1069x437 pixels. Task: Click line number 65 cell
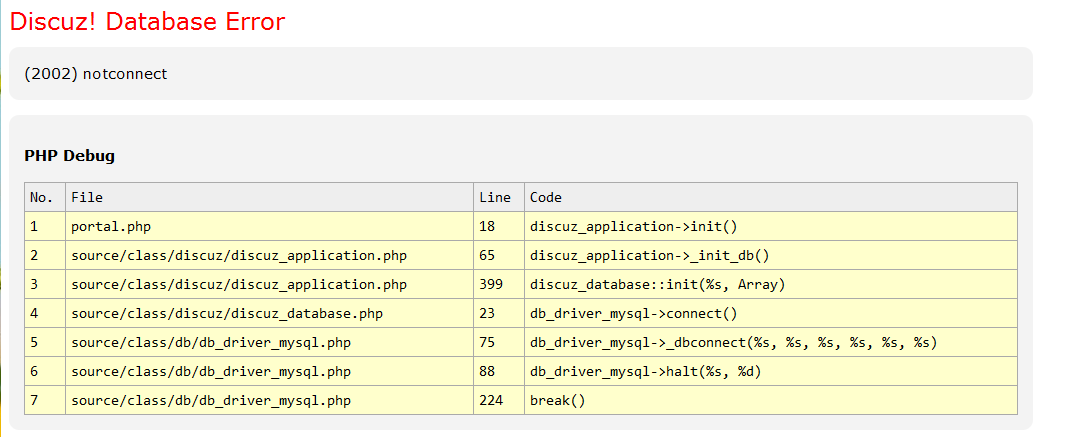point(499,255)
